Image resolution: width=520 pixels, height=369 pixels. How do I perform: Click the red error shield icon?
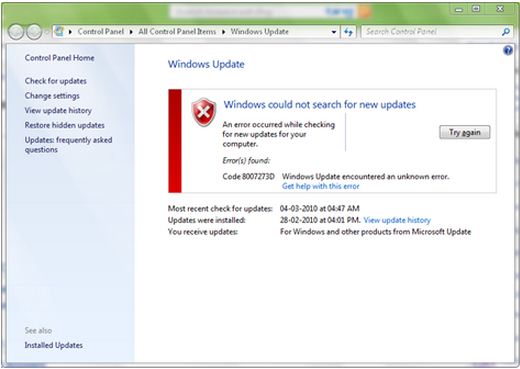pyautogui.click(x=203, y=112)
